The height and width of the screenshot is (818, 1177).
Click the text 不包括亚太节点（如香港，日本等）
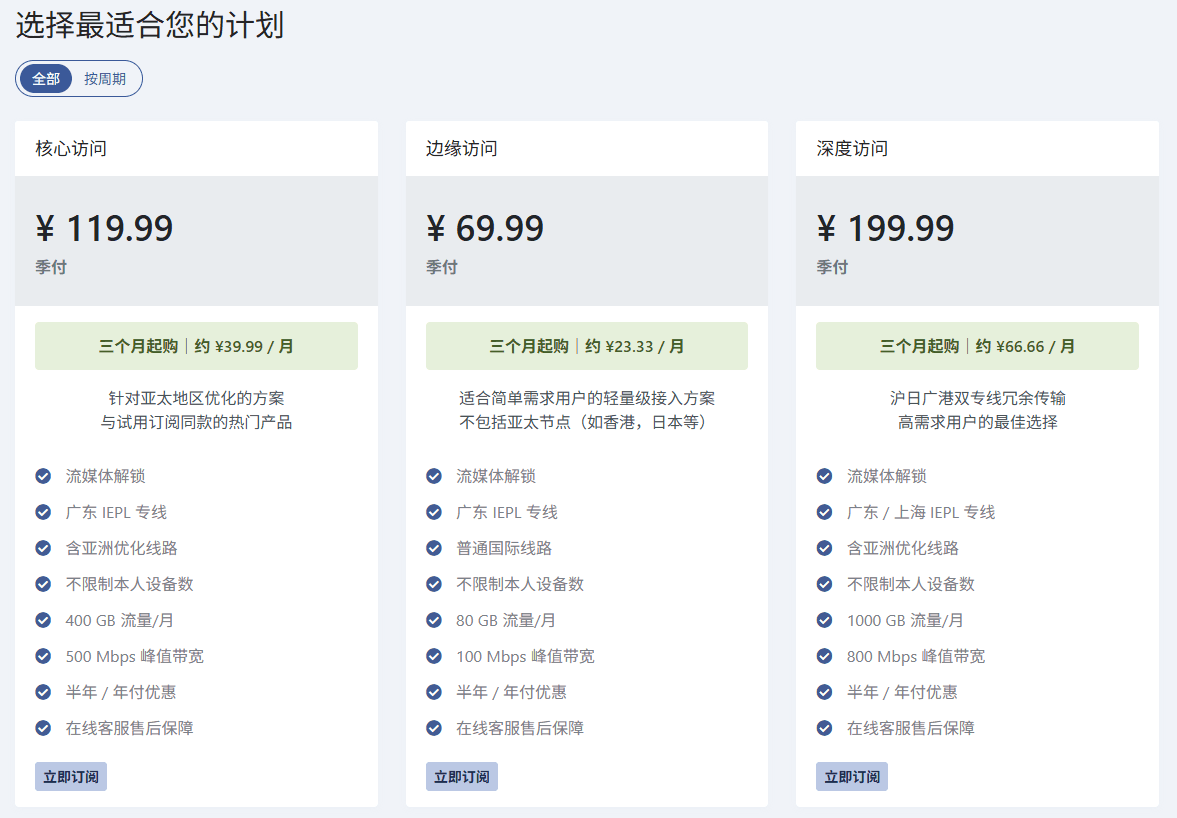pyautogui.click(x=583, y=423)
